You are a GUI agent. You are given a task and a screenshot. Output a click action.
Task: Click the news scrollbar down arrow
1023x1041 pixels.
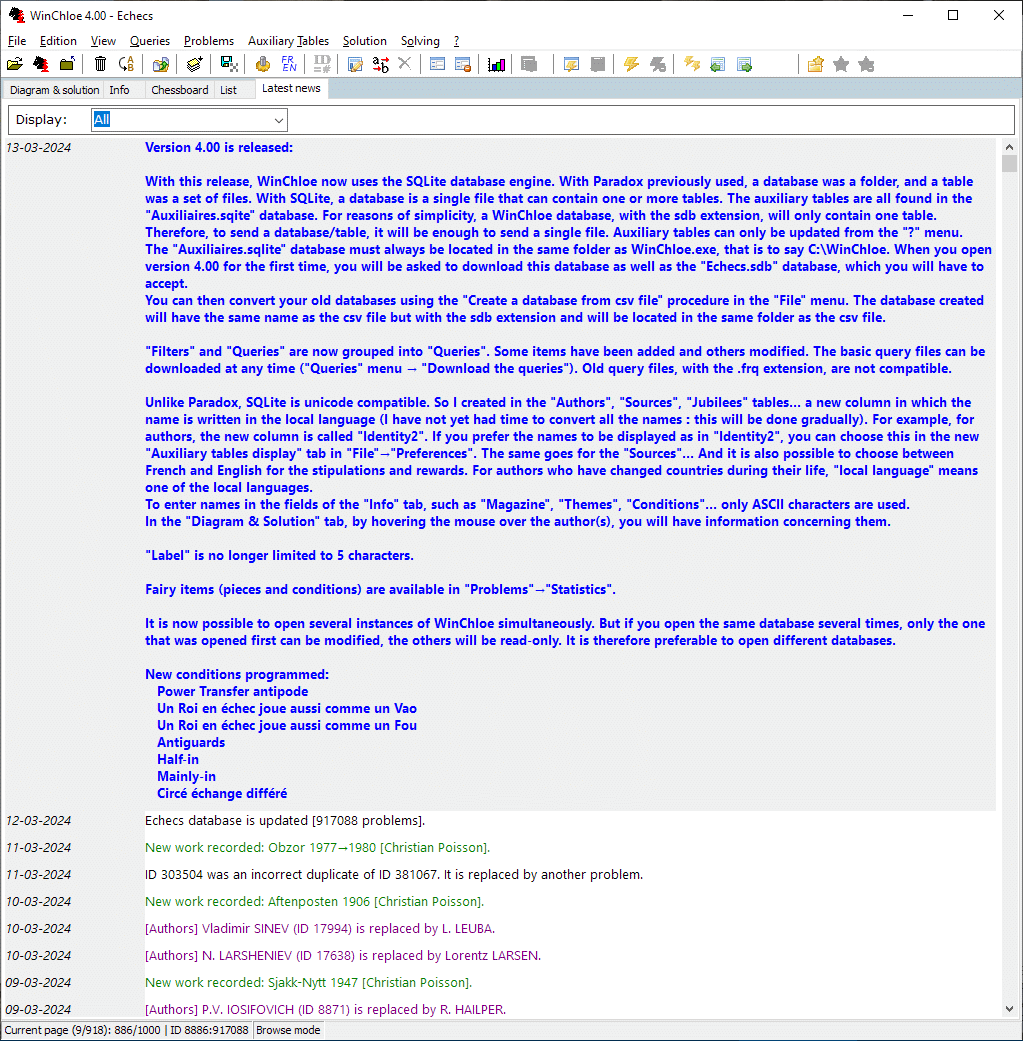(1009, 1009)
